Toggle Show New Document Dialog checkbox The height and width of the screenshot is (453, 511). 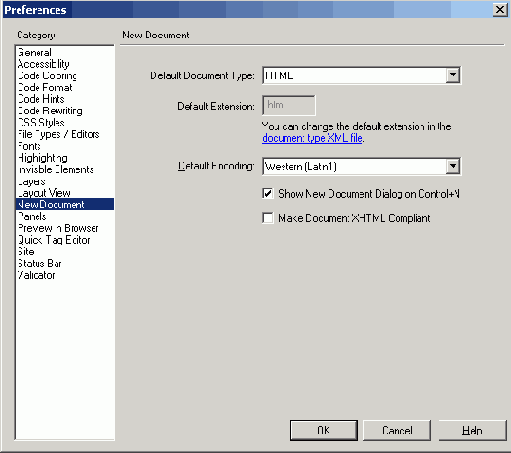click(268, 194)
